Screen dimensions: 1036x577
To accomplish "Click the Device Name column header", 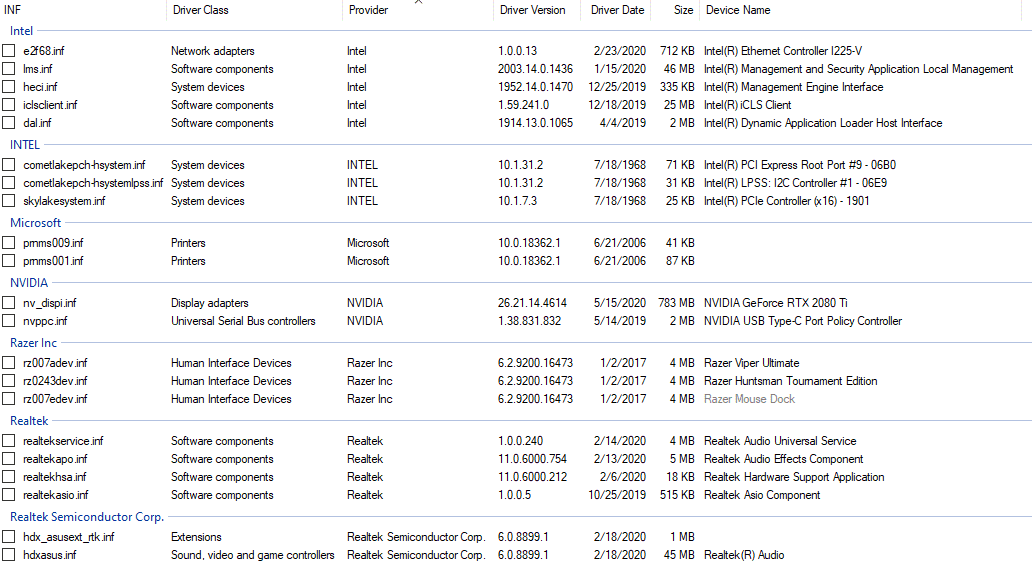I will tap(738, 10).
